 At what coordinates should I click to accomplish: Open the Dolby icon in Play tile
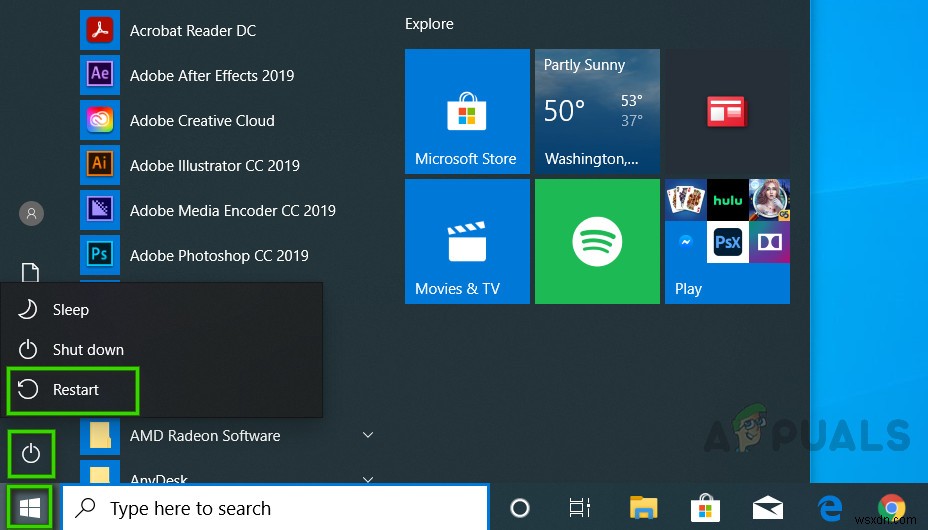click(769, 242)
